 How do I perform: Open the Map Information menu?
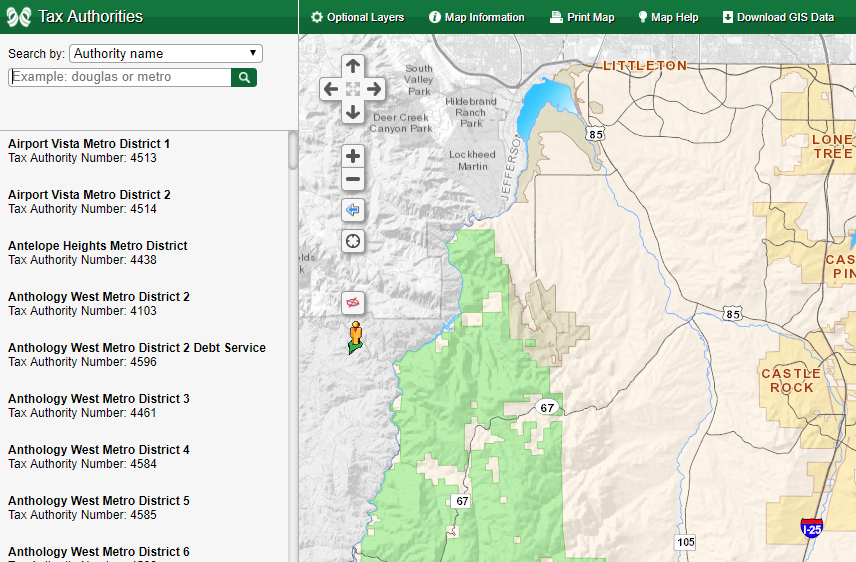(476, 17)
